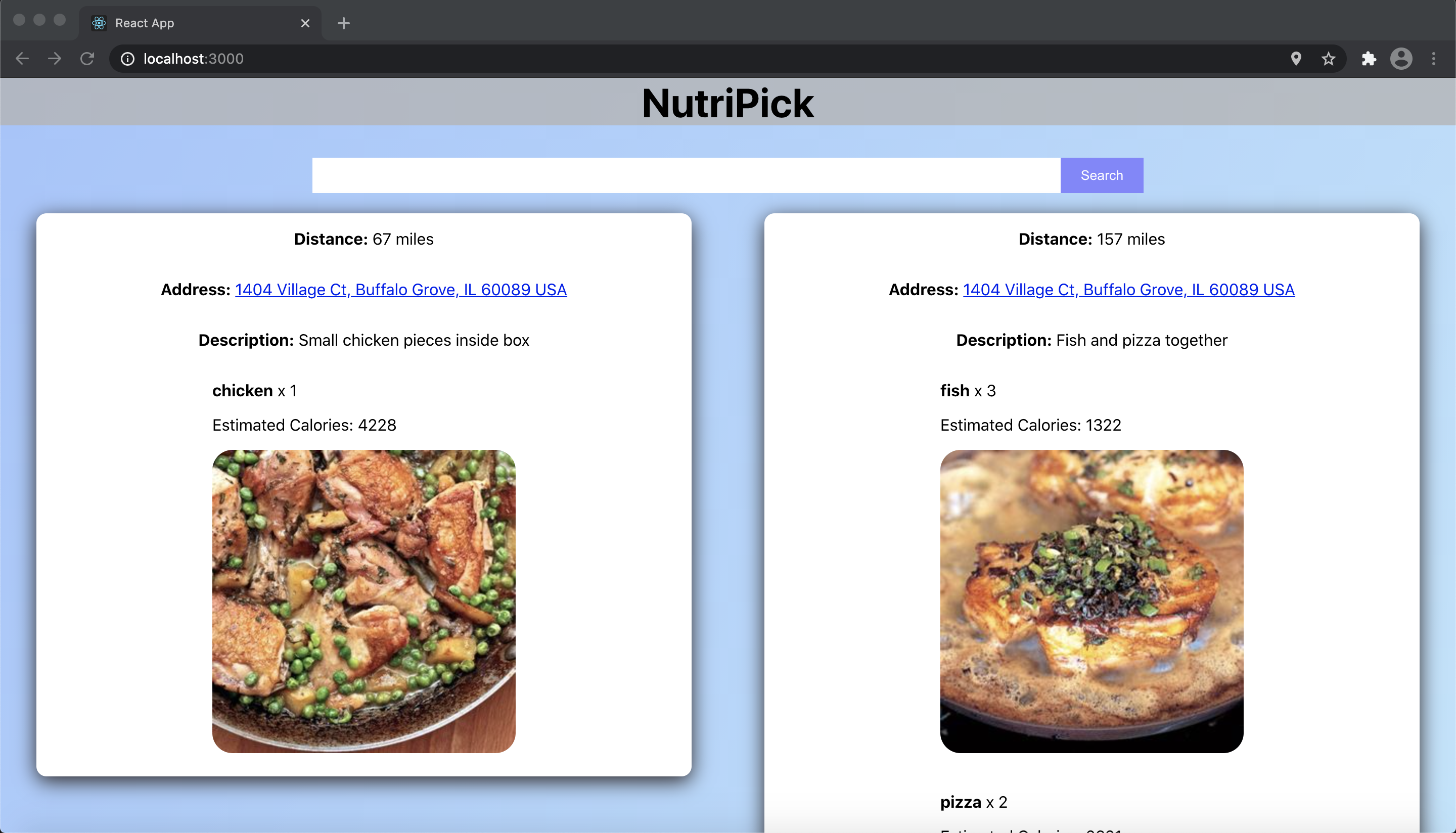Open the extensions puzzle icon
The width and height of the screenshot is (1456, 833).
(x=1369, y=58)
